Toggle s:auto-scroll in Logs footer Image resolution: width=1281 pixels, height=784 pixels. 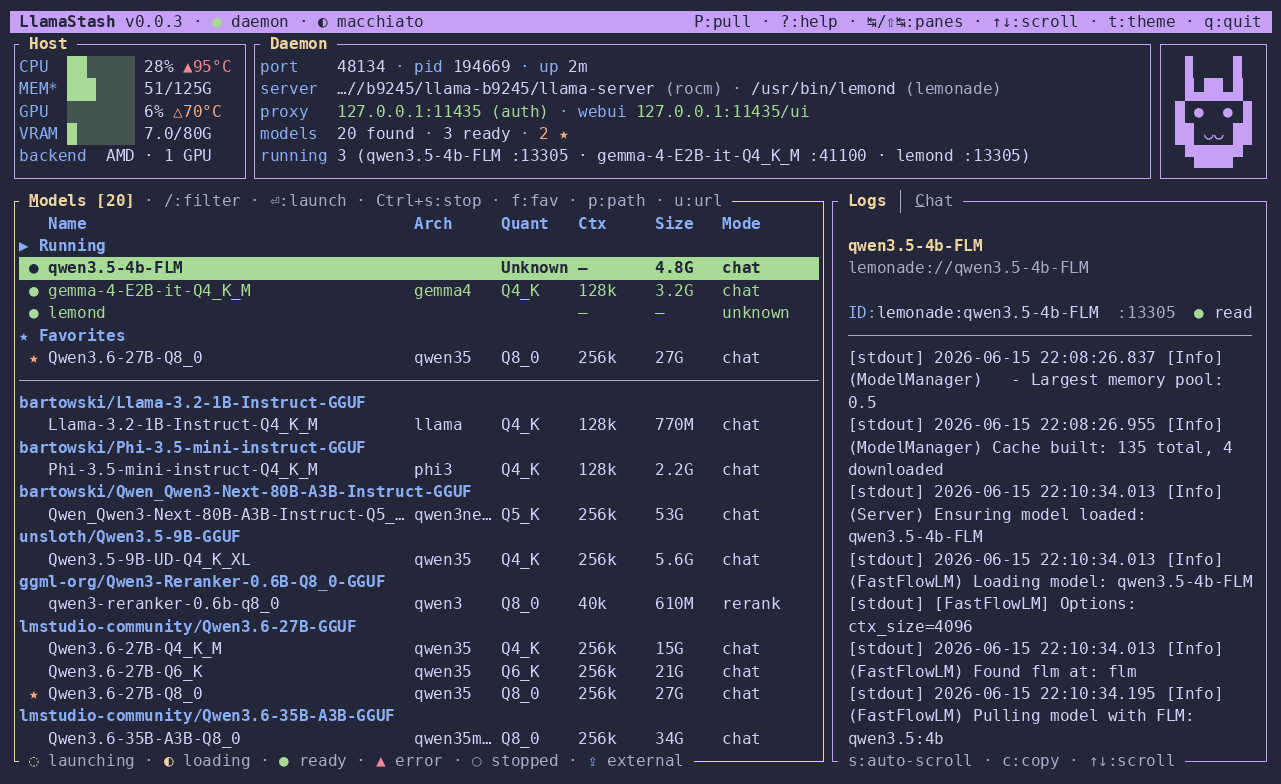[x=910, y=761]
